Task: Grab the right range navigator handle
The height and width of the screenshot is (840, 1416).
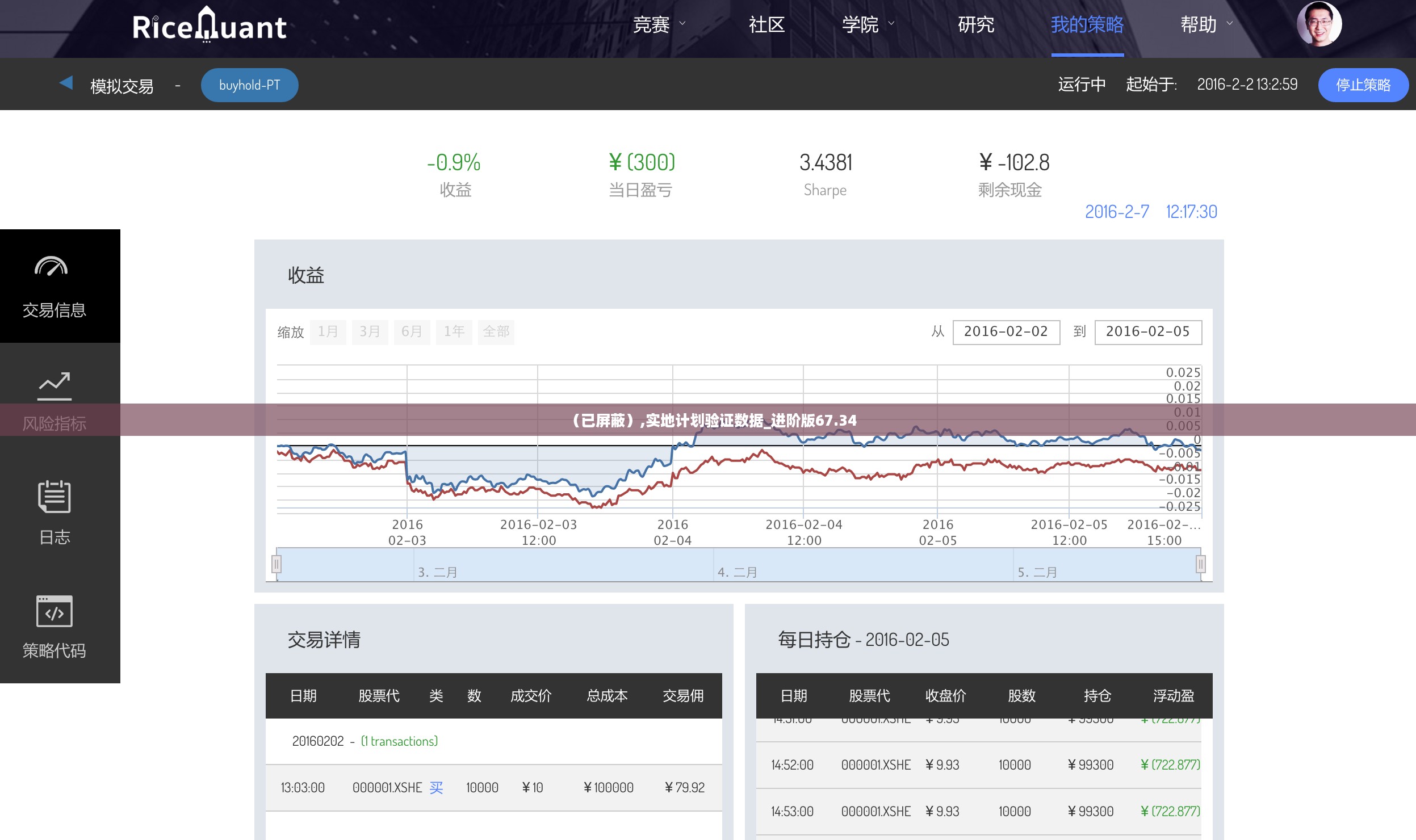Action: (x=1200, y=564)
